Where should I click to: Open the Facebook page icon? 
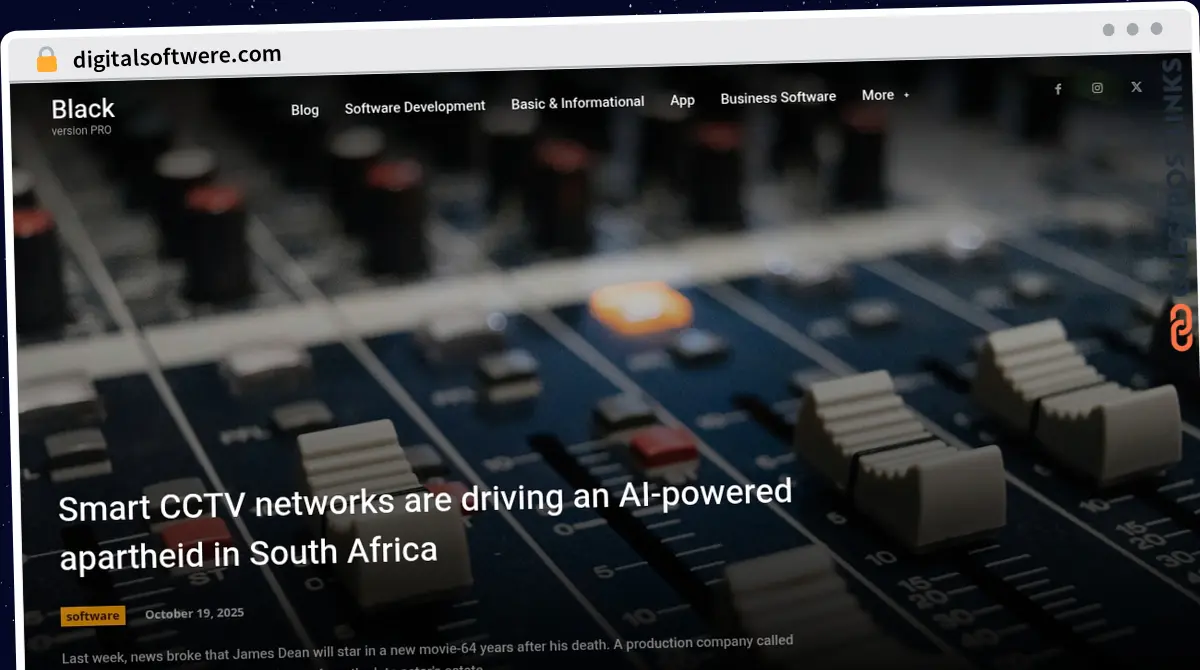pos(1058,88)
